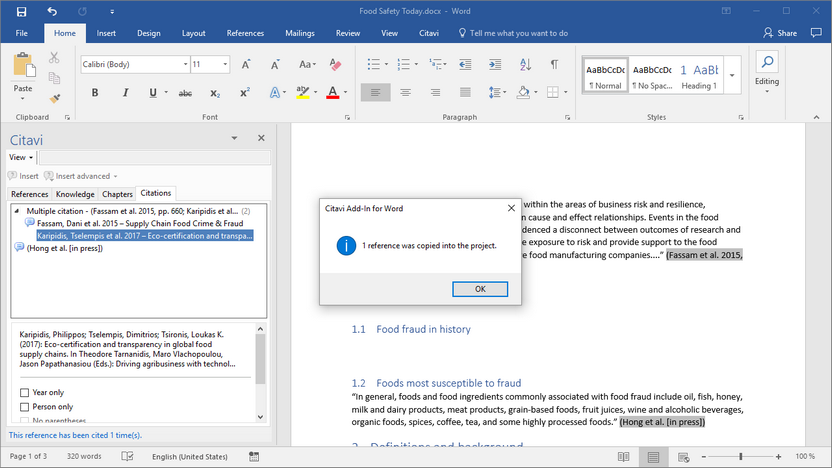Open the font name dropdown
The height and width of the screenshot is (468, 832).
point(186,64)
